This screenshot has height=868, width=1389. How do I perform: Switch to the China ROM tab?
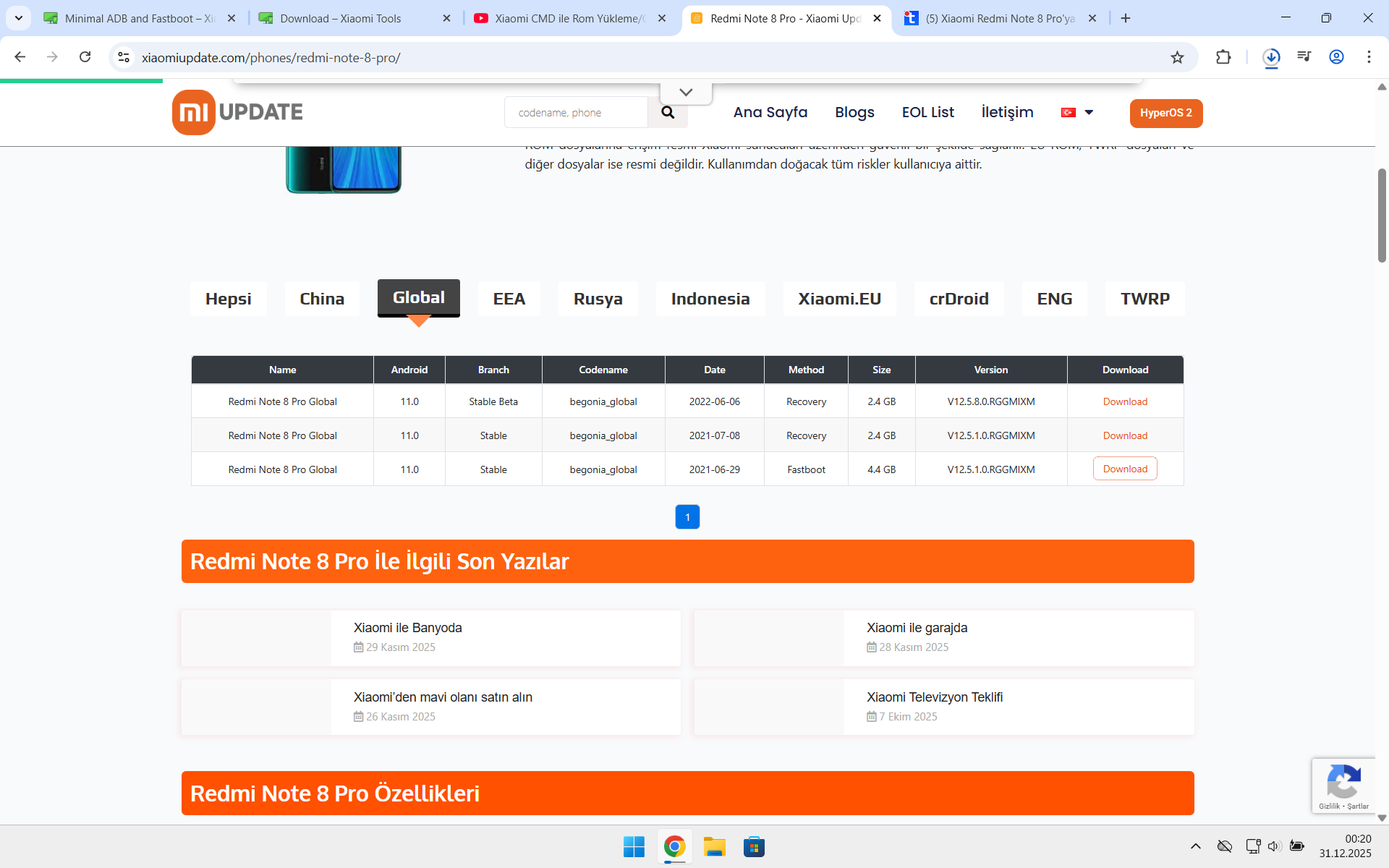[322, 299]
